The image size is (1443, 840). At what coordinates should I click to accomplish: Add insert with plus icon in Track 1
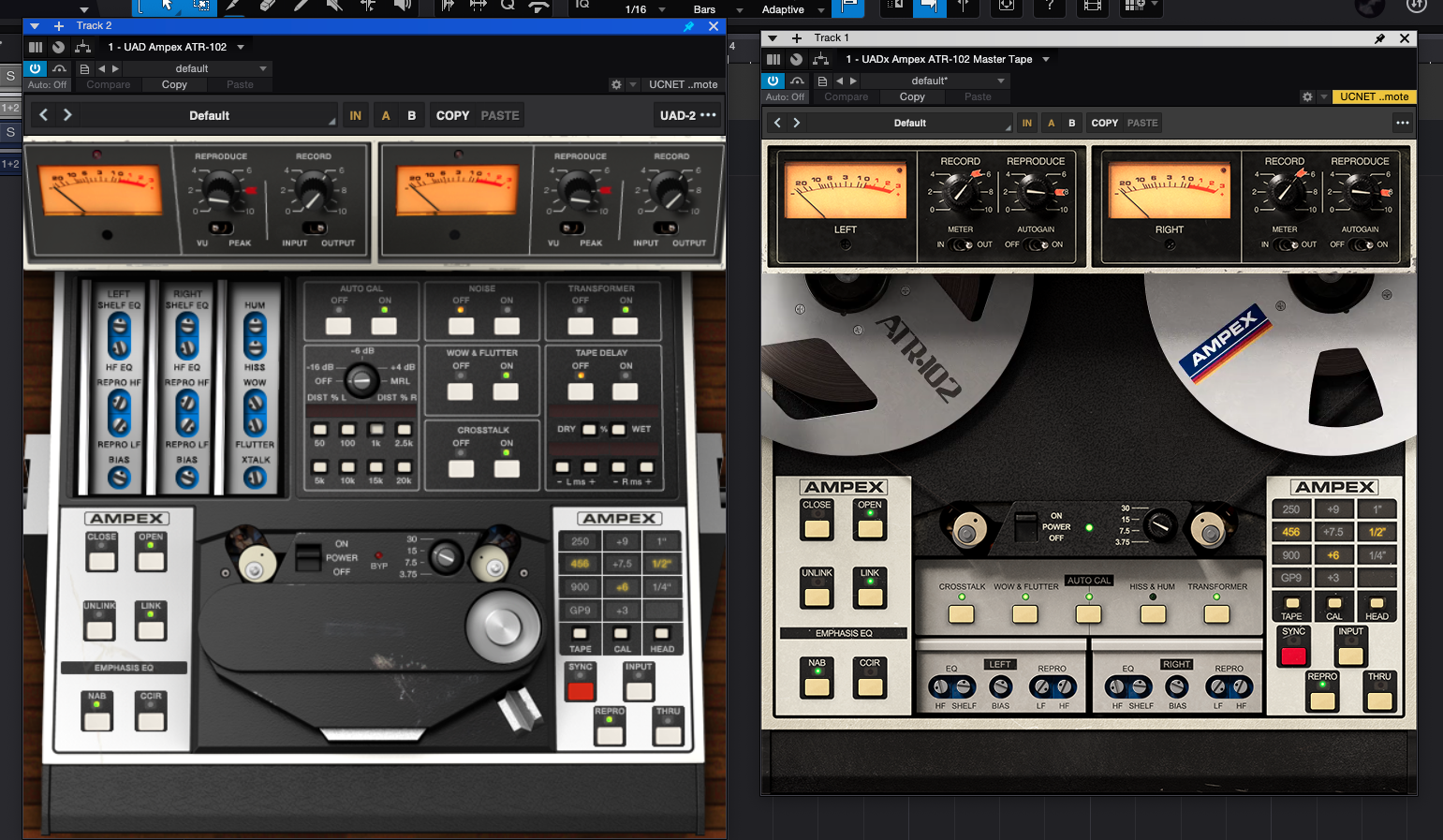pyautogui.click(x=797, y=38)
